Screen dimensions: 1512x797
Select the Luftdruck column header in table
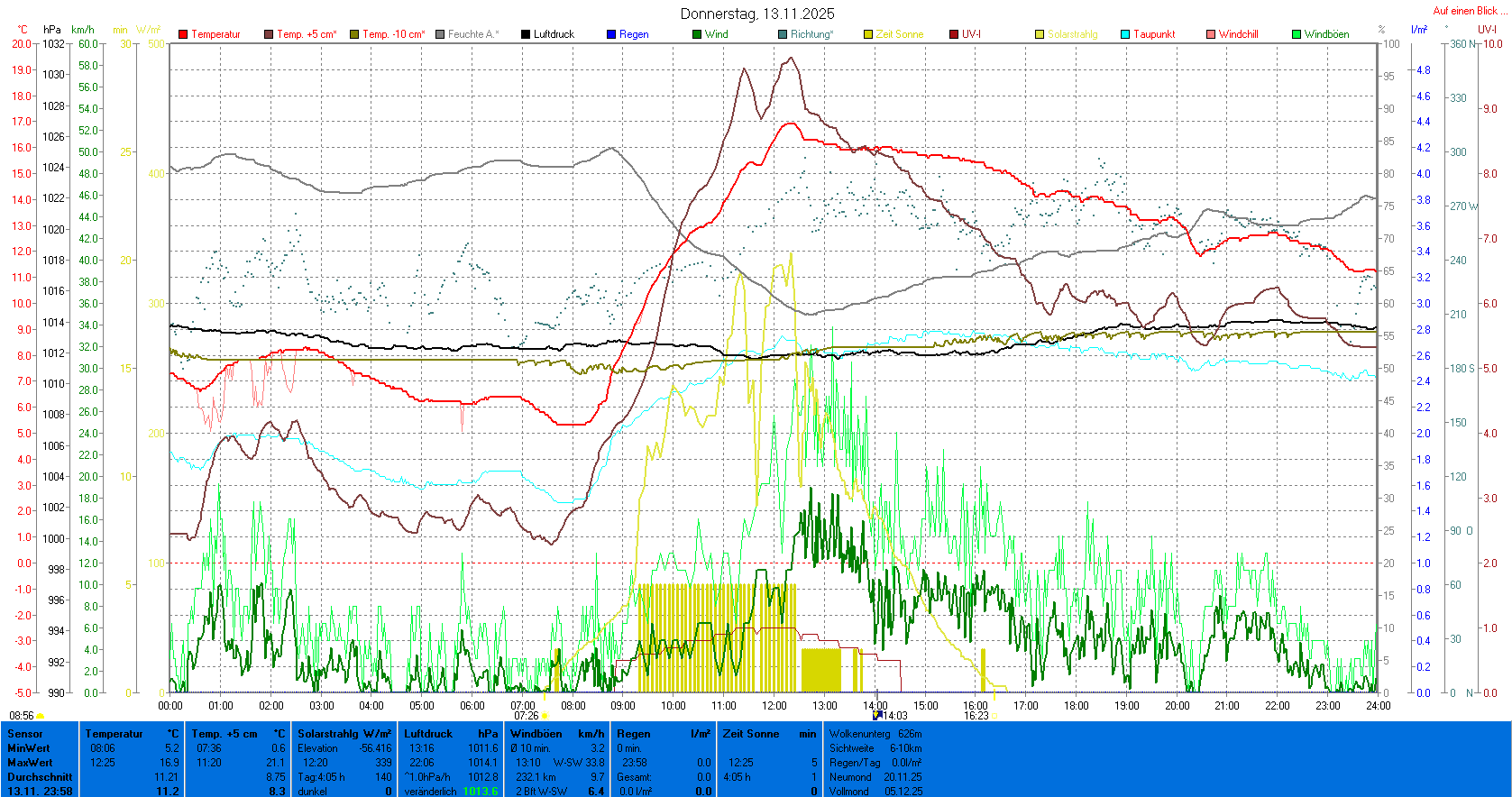point(428,734)
